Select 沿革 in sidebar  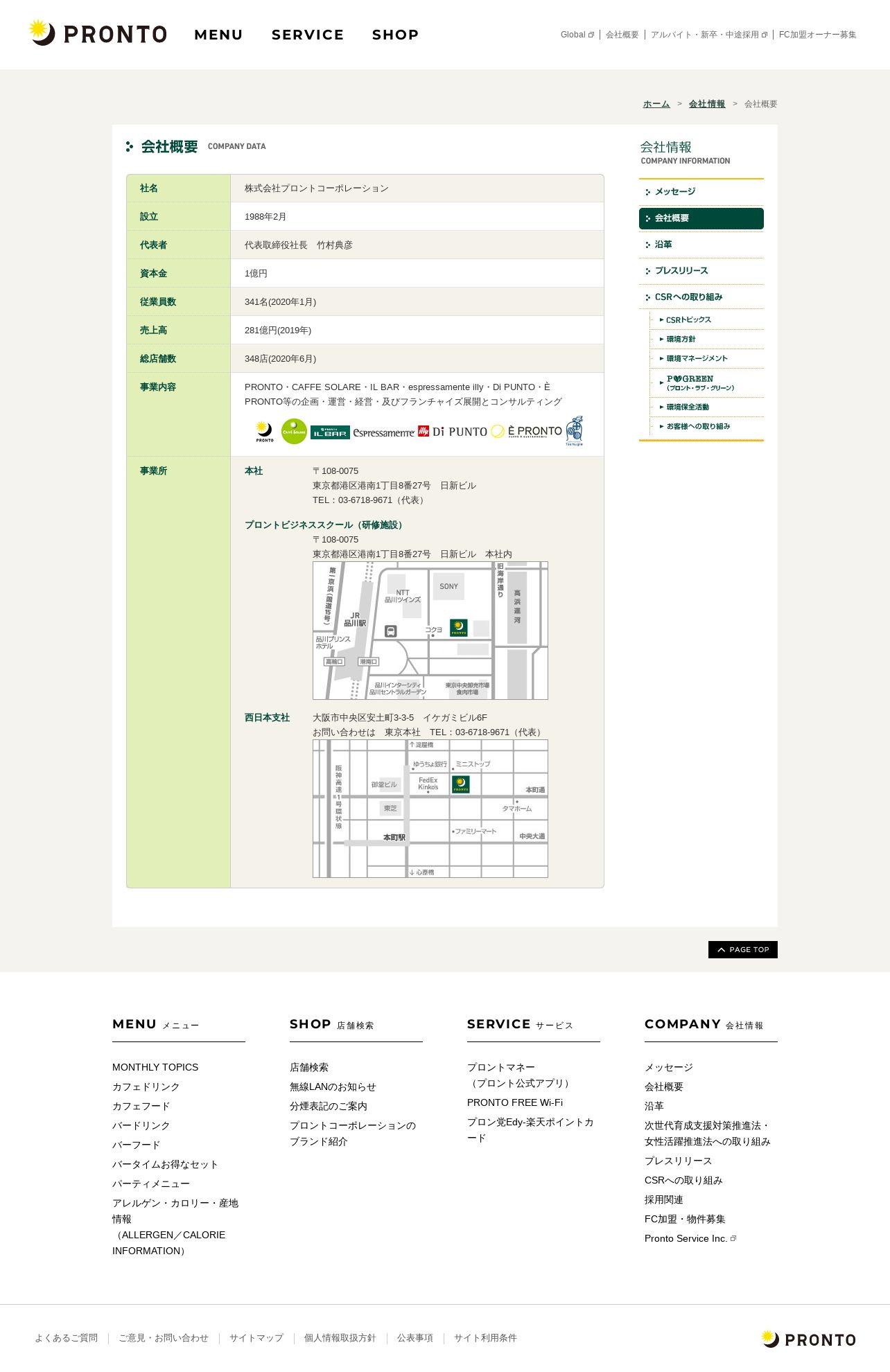[701, 245]
